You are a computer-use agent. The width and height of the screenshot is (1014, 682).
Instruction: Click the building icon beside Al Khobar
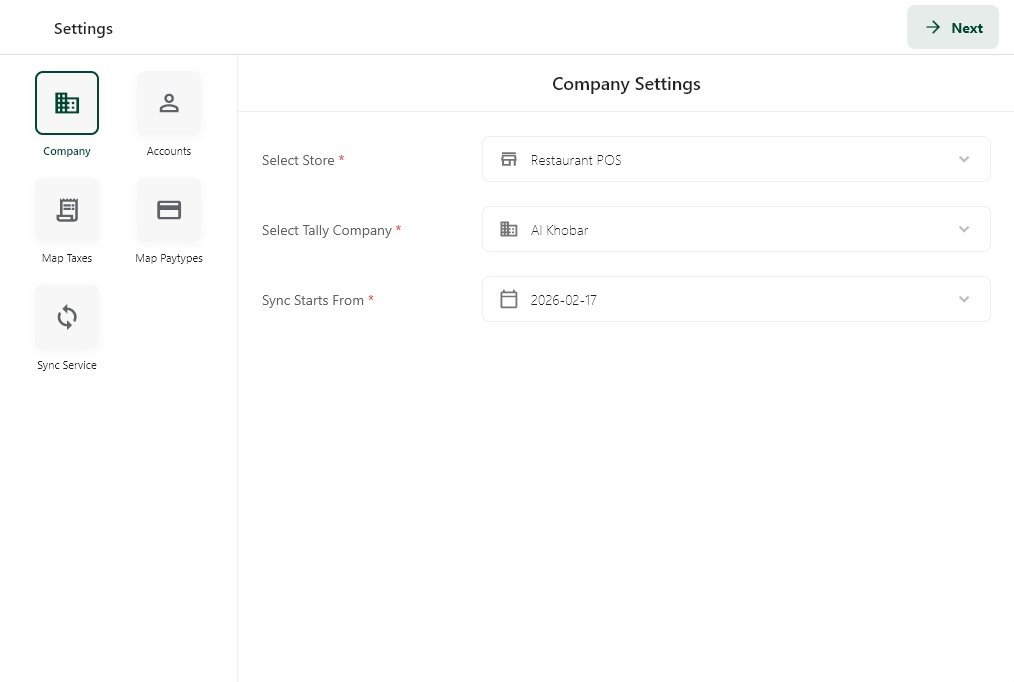[x=509, y=229]
